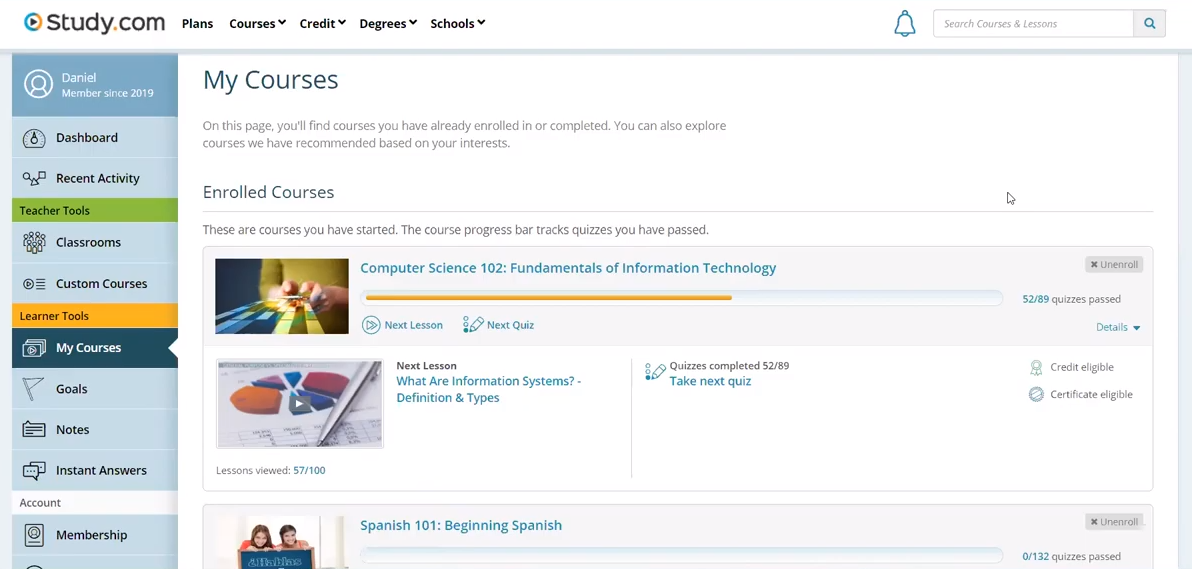Open Classrooms under Teacher Tools
The height and width of the screenshot is (569, 1192).
[x=95, y=243]
